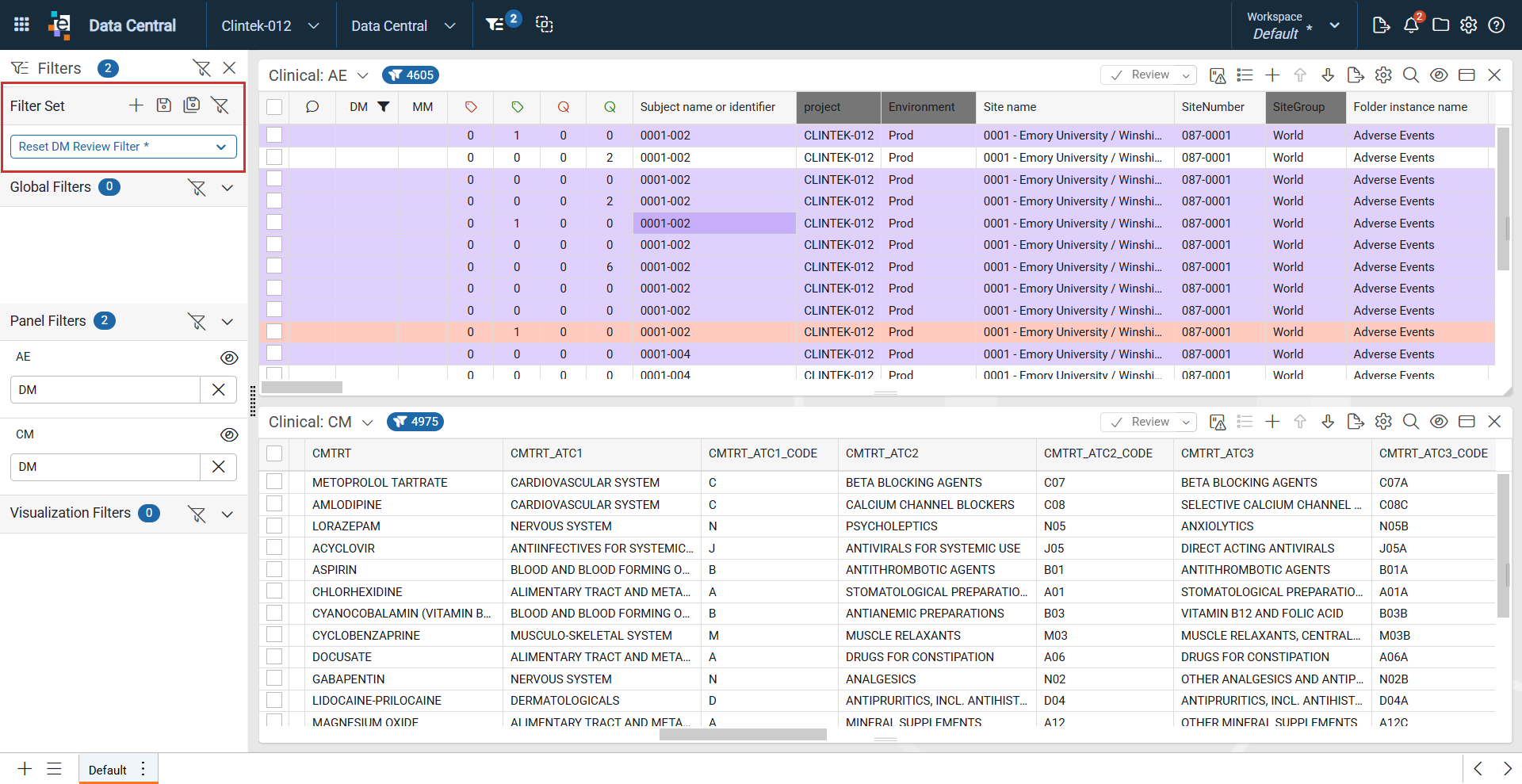Select all rows in AE table header checkbox
The image size is (1522, 784).
point(274,107)
